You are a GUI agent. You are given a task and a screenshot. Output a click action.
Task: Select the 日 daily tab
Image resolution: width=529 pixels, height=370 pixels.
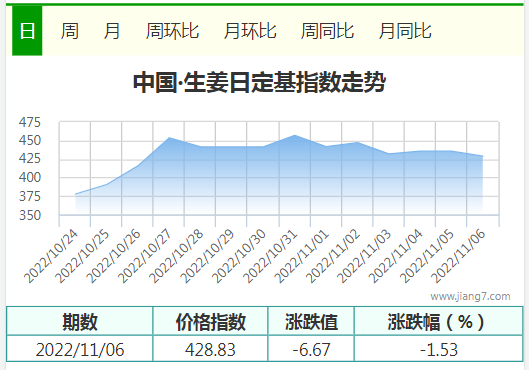(27, 31)
